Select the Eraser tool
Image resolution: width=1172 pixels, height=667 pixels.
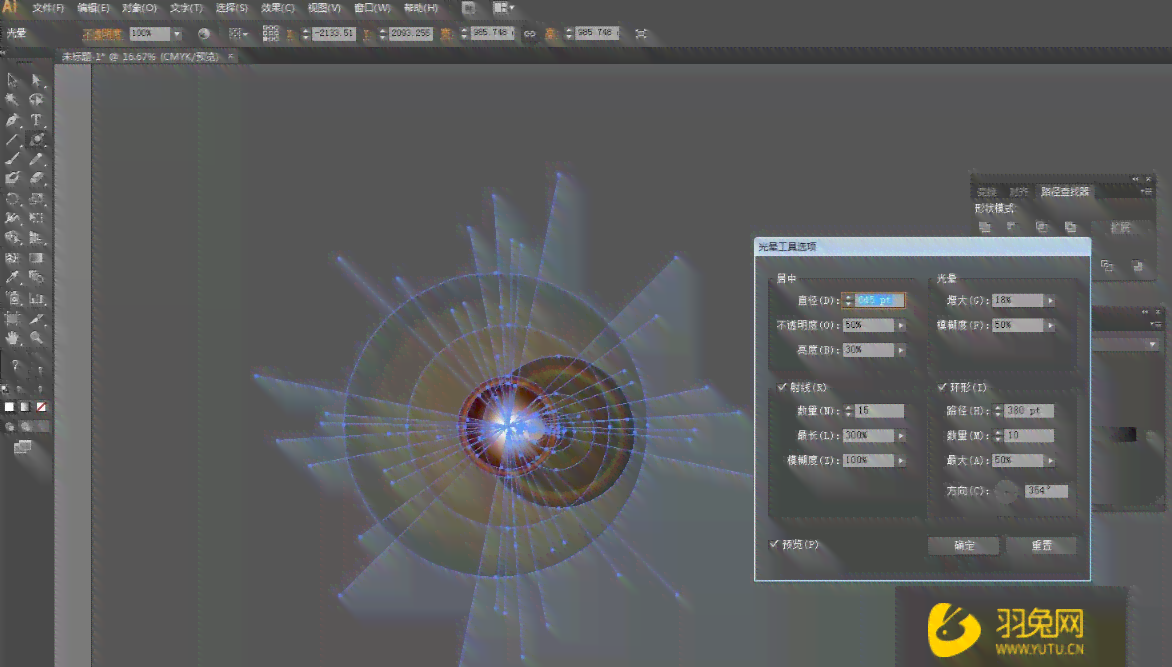36,179
